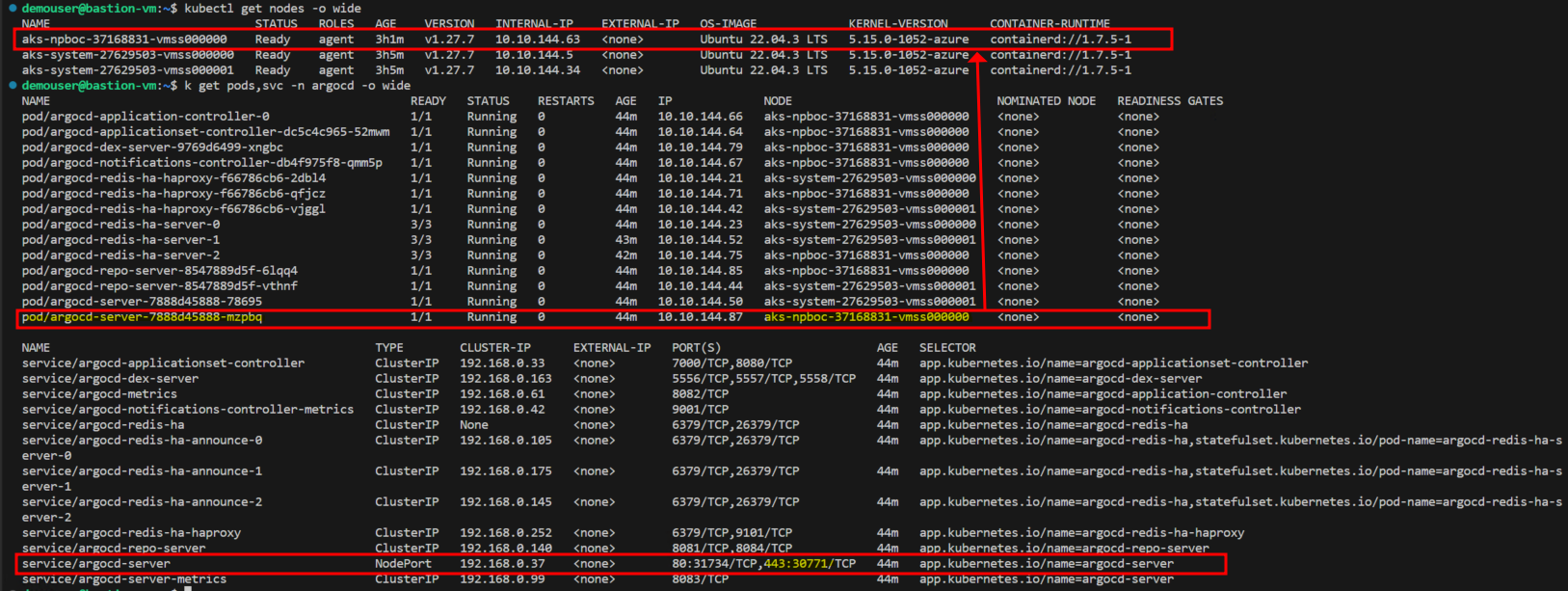Select pod/argocd-applicationset-controller-dc5c4c965-52mwm
1568x591 pixels.
206,132
